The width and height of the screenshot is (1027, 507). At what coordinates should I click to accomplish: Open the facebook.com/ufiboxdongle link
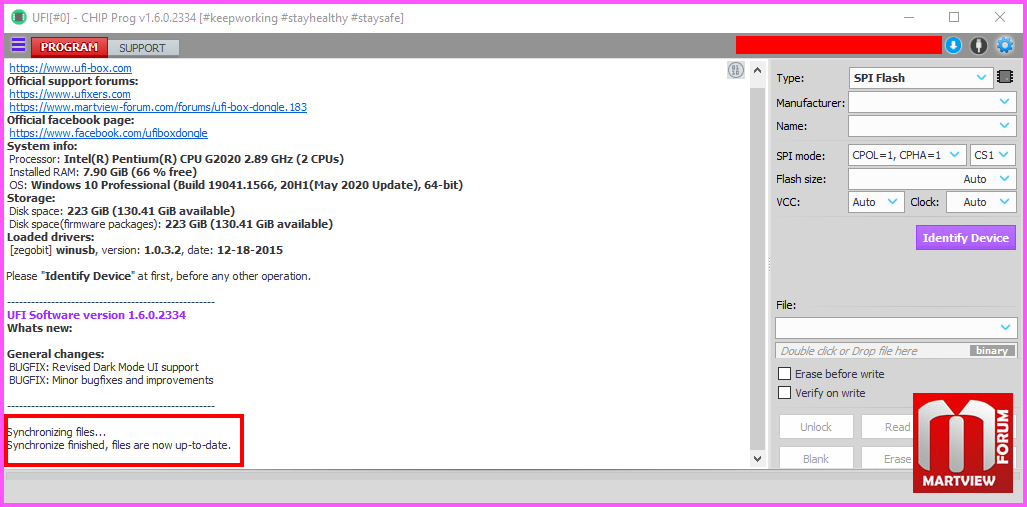click(x=108, y=133)
